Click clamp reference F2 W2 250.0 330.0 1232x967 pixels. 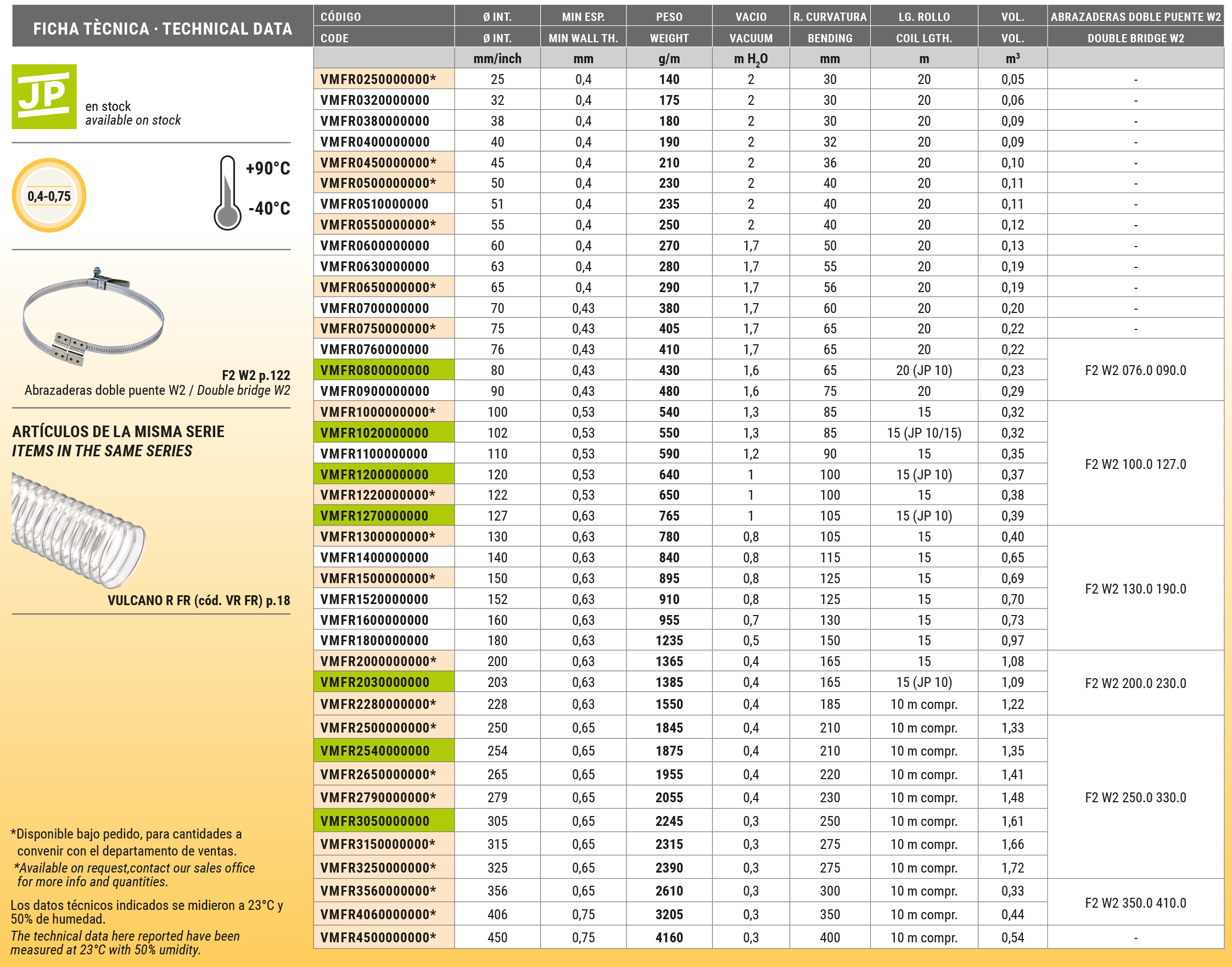tap(1135, 797)
